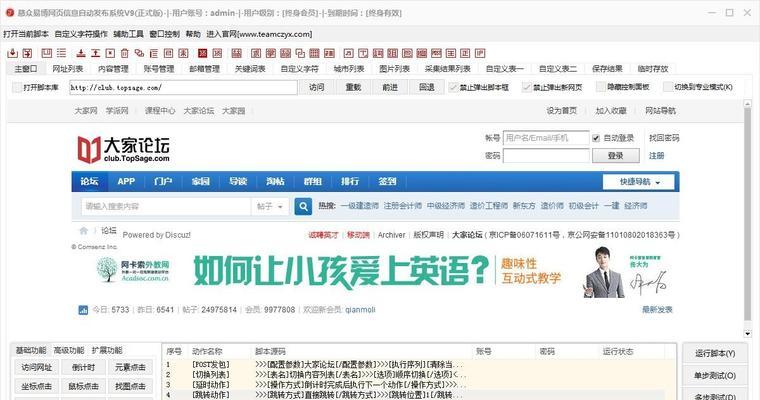Click the blue search magnifier icon

[x=301, y=206]
